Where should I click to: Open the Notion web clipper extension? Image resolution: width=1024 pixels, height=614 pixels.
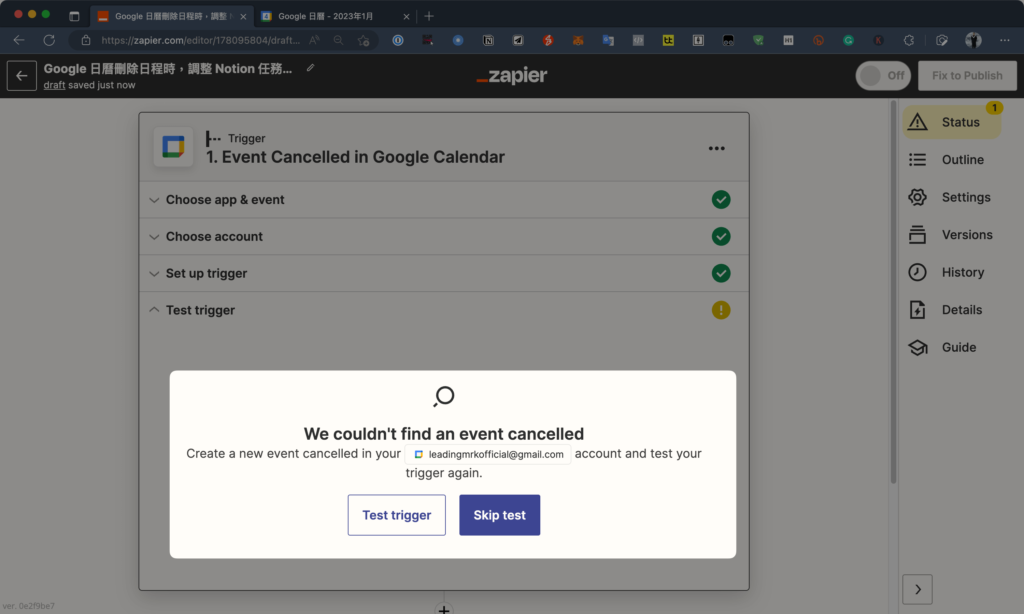coord(488,40)
